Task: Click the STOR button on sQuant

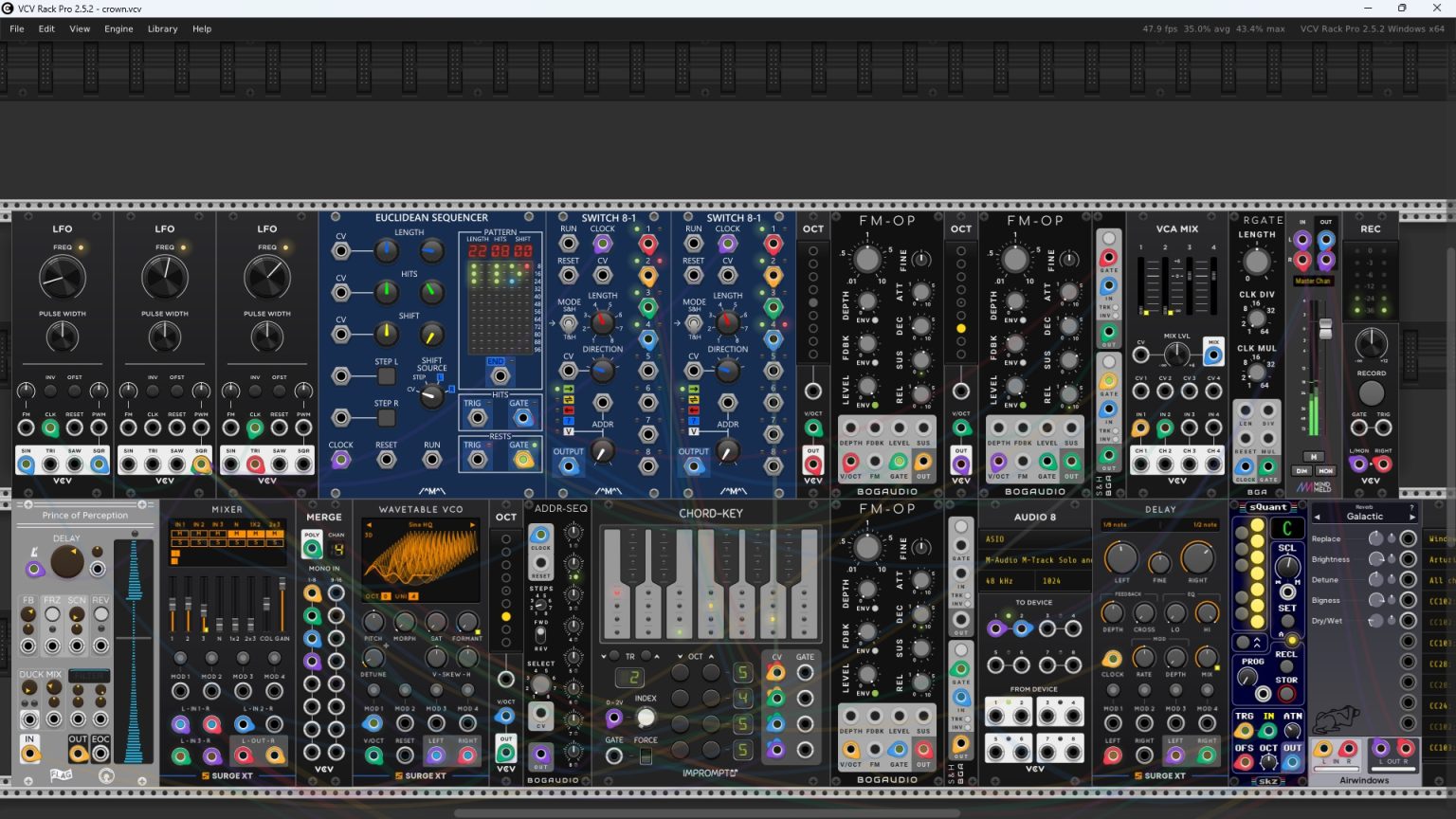Action: pos(1287,695)
